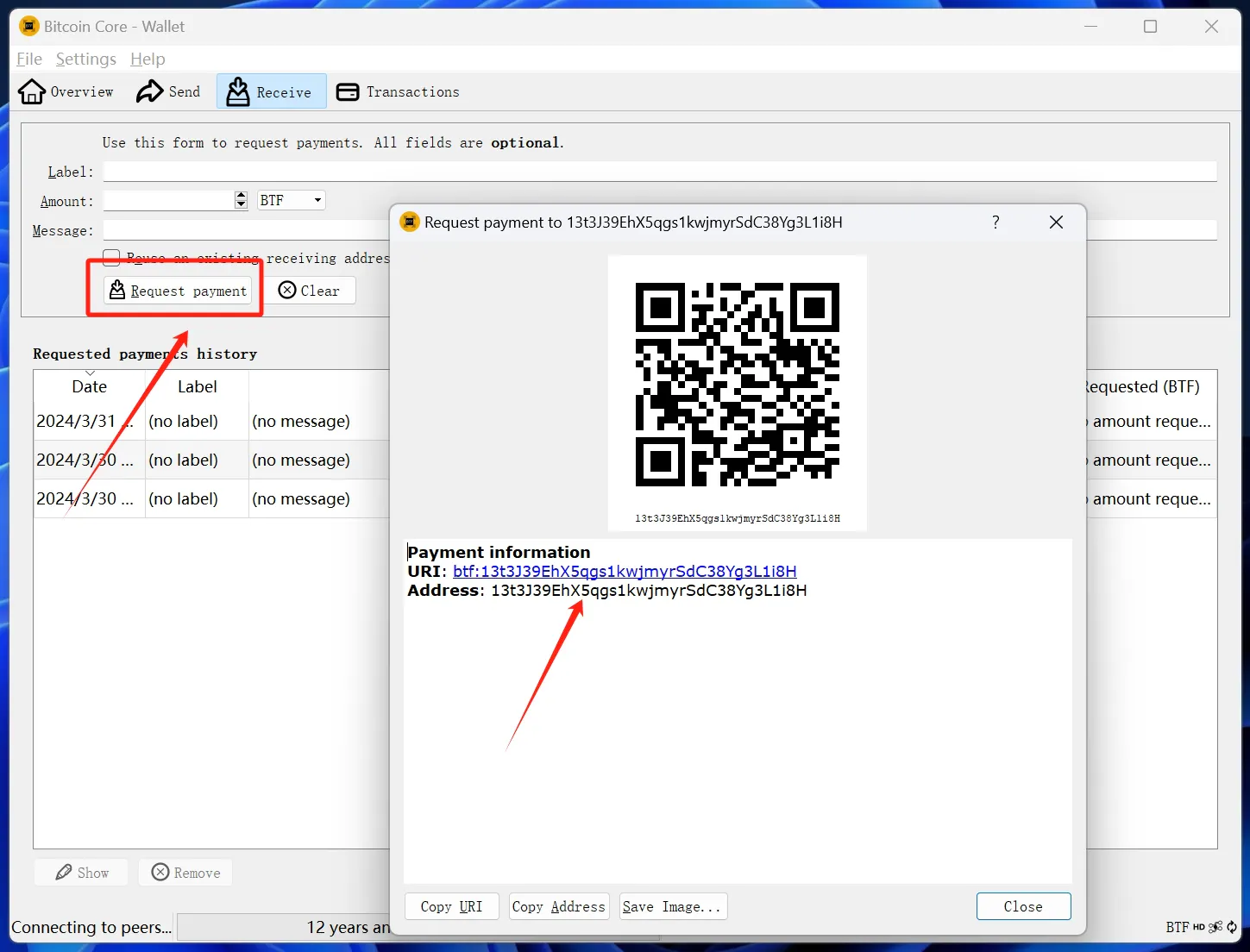Screen dimensions: 1250x952
Task: Click Save Image... button
Action: point(673,906)
